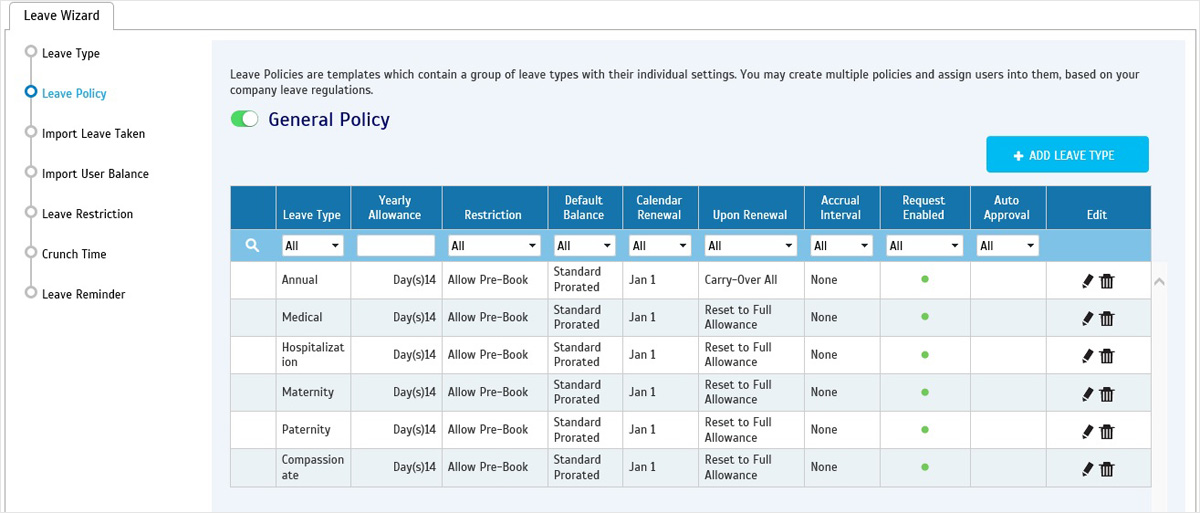Sort by the Calendar Renewal column header
1200x513 pixels.
659,207
